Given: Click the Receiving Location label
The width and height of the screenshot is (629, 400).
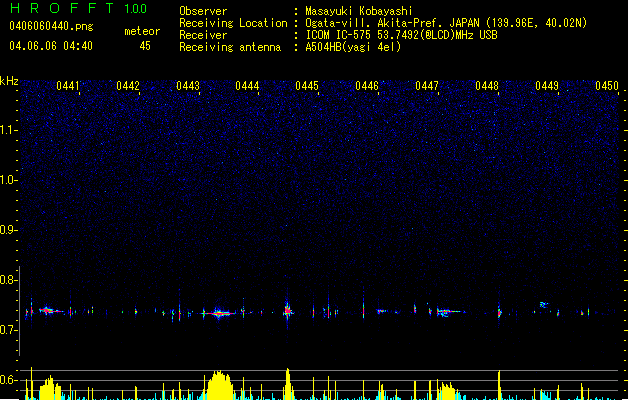Looking at the screenshot, I should click(x=233, y=23).
